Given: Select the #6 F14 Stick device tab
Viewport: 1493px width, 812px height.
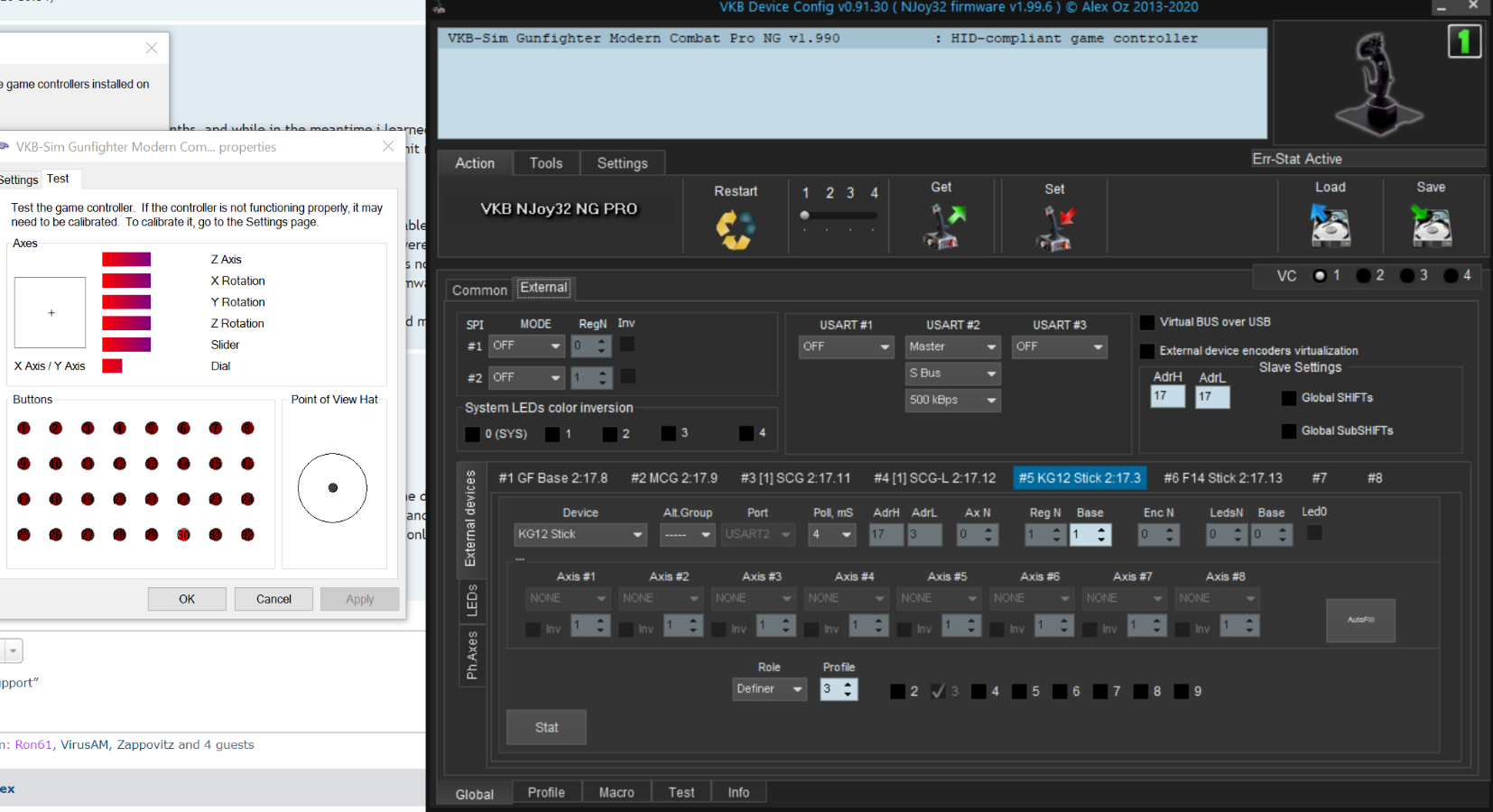Looking at the screenshot, I should (1222, 478).
